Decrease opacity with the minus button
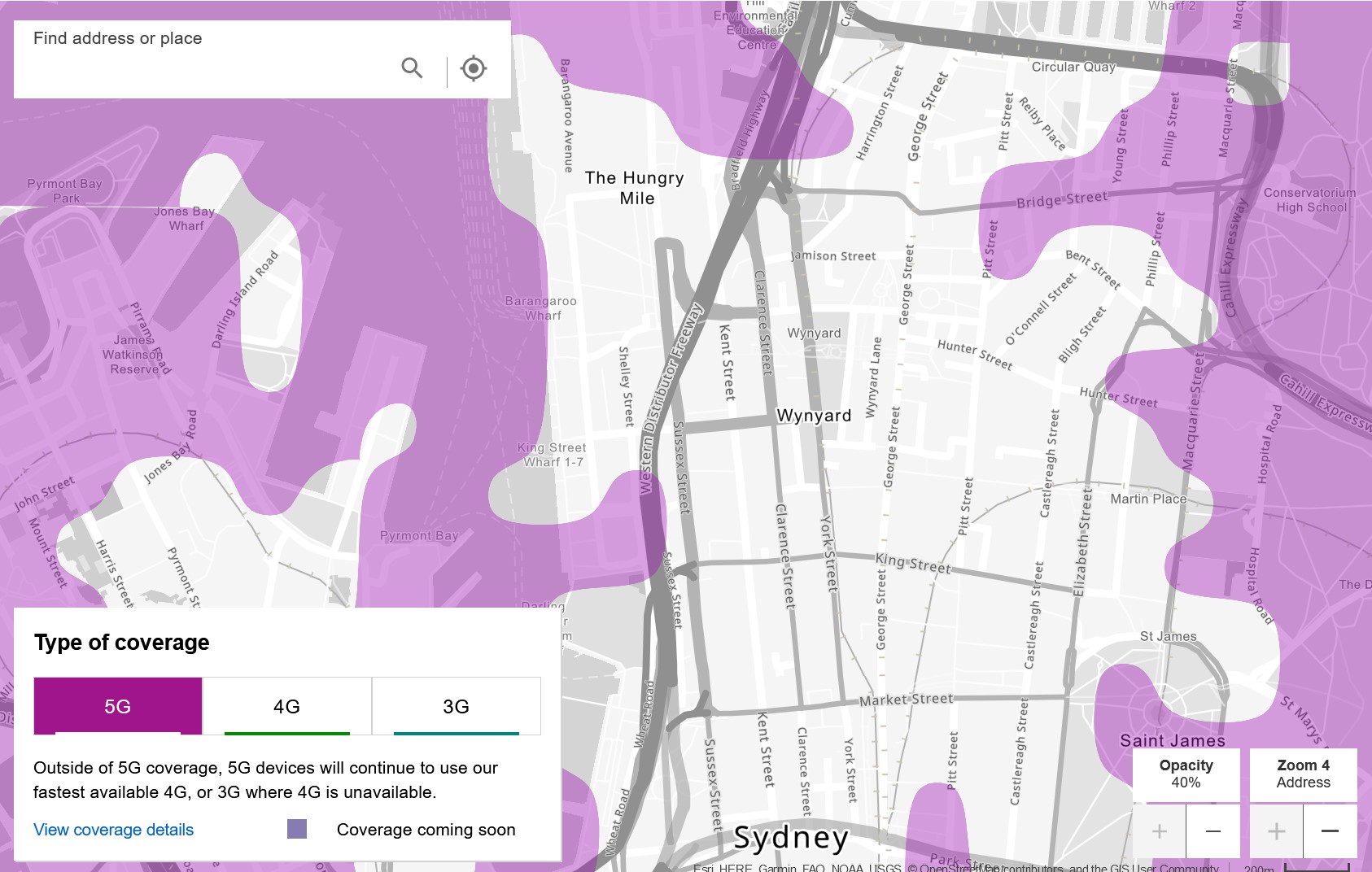 (x=1213, y=831)
